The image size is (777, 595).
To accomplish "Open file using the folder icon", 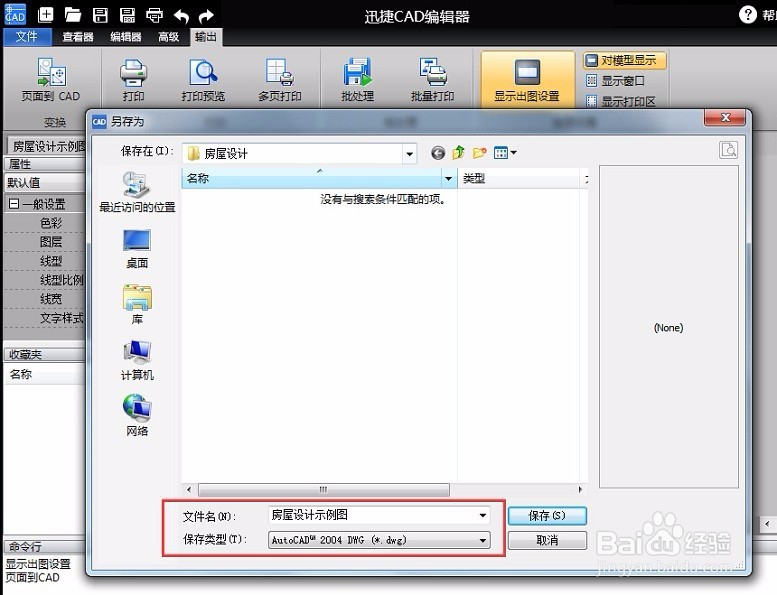I will click(x=73, y=15).
